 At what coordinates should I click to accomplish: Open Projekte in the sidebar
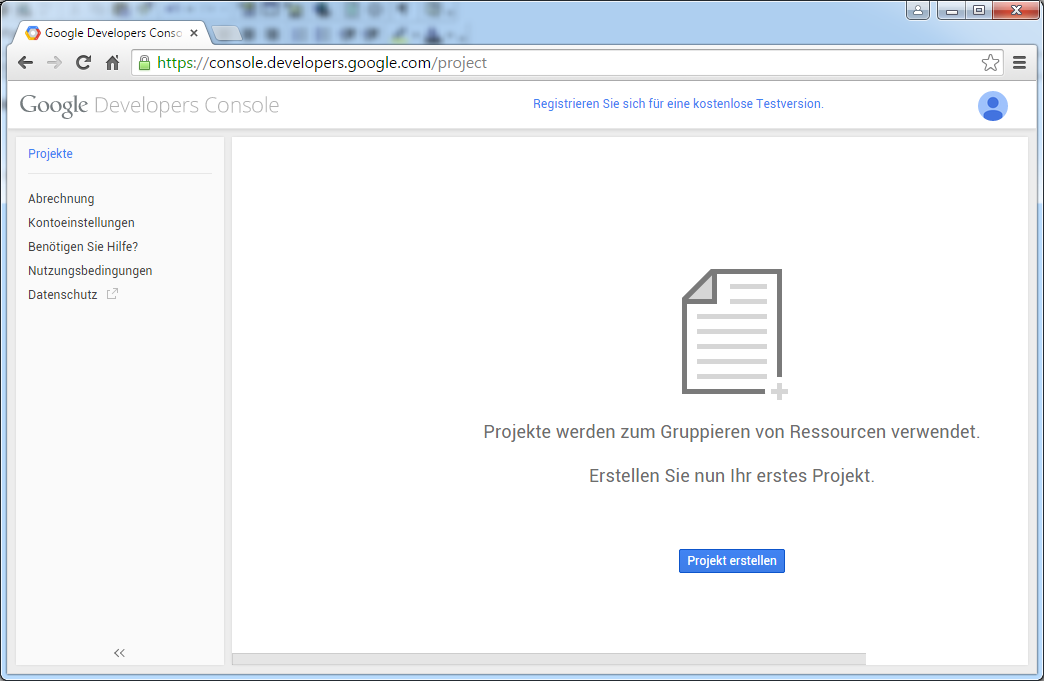click(x=50, y=154)
